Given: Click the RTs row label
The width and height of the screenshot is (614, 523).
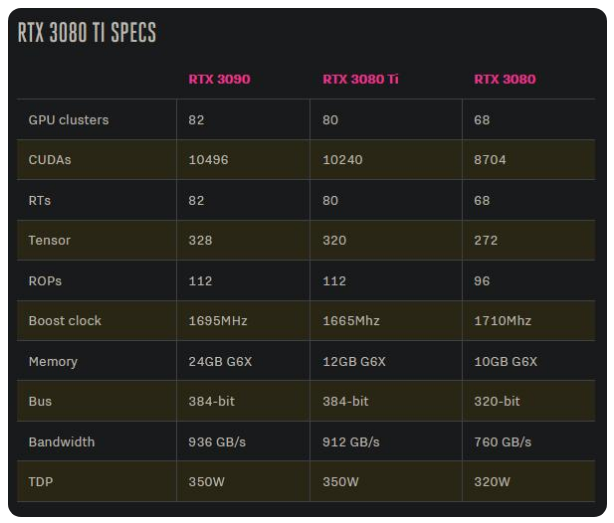Looking at the screenshot, I should click(40, 200).
